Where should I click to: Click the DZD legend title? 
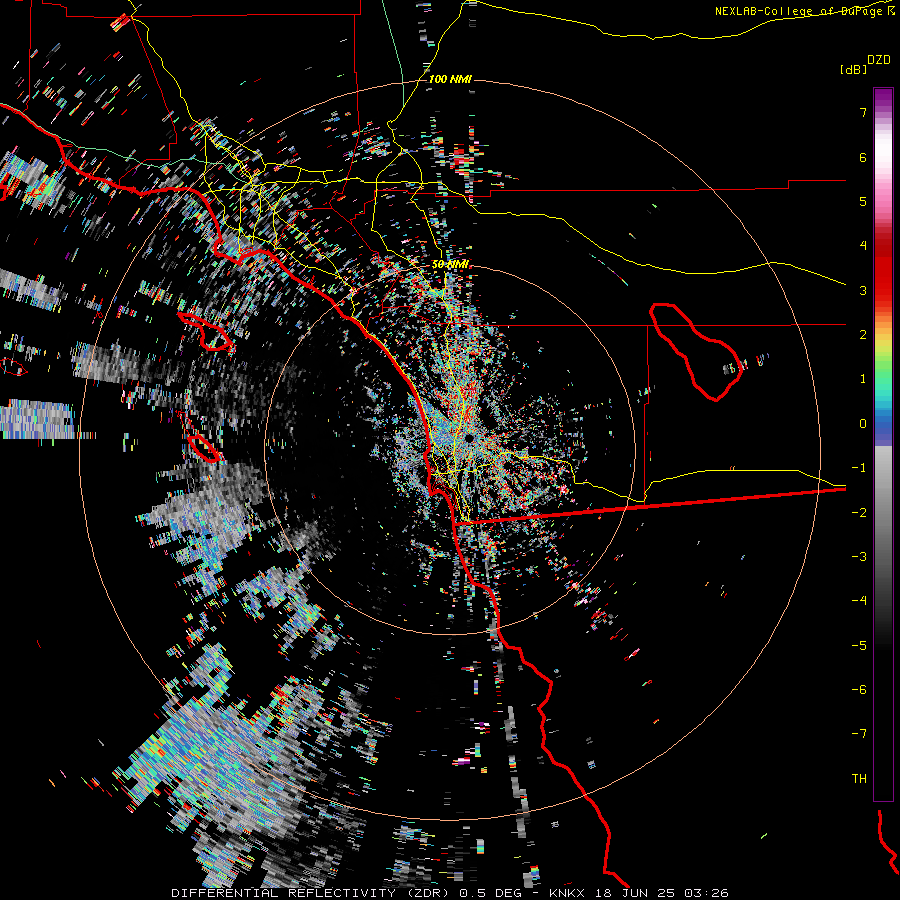879,60
